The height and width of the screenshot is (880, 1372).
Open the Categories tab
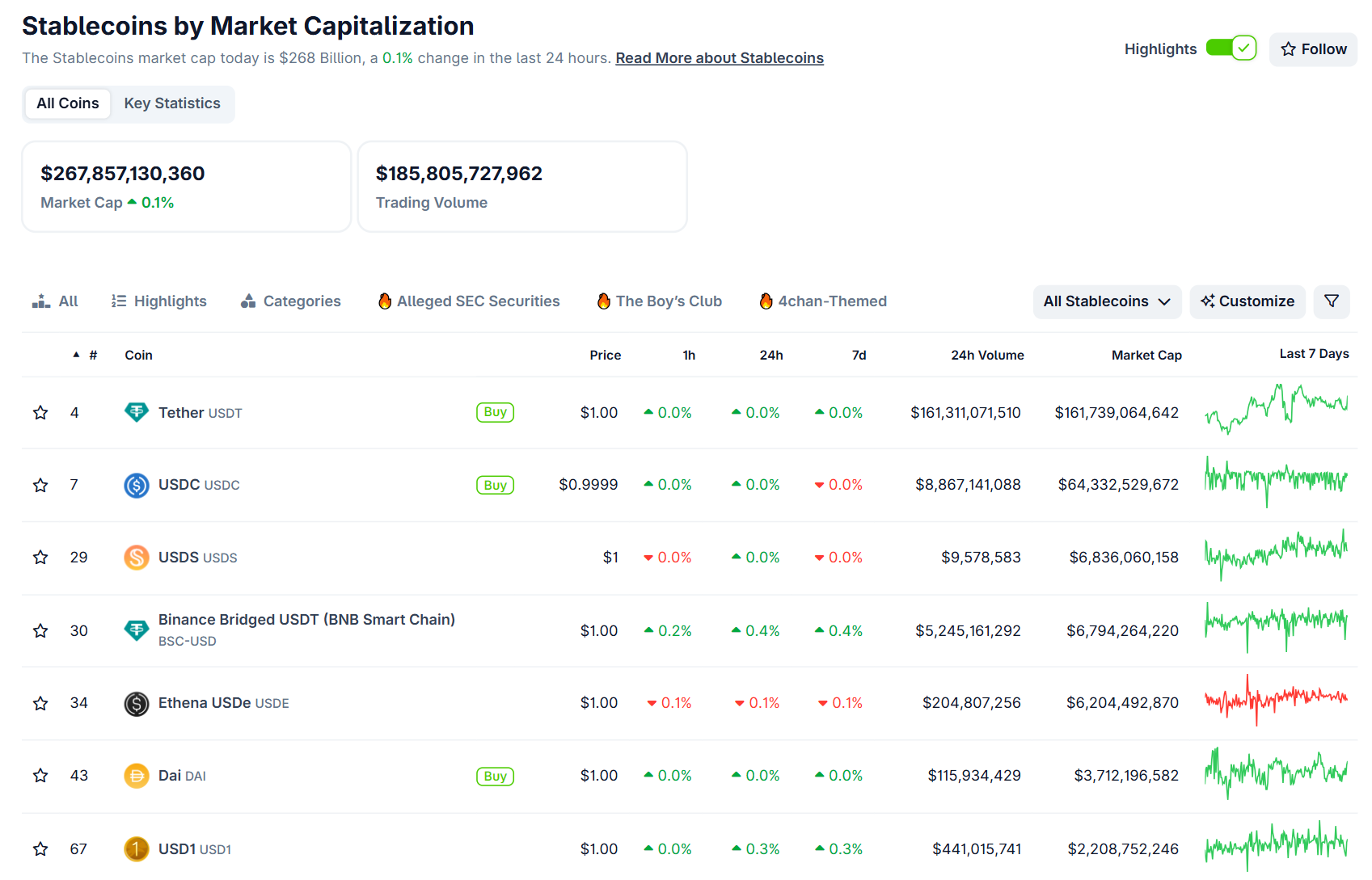291,301
